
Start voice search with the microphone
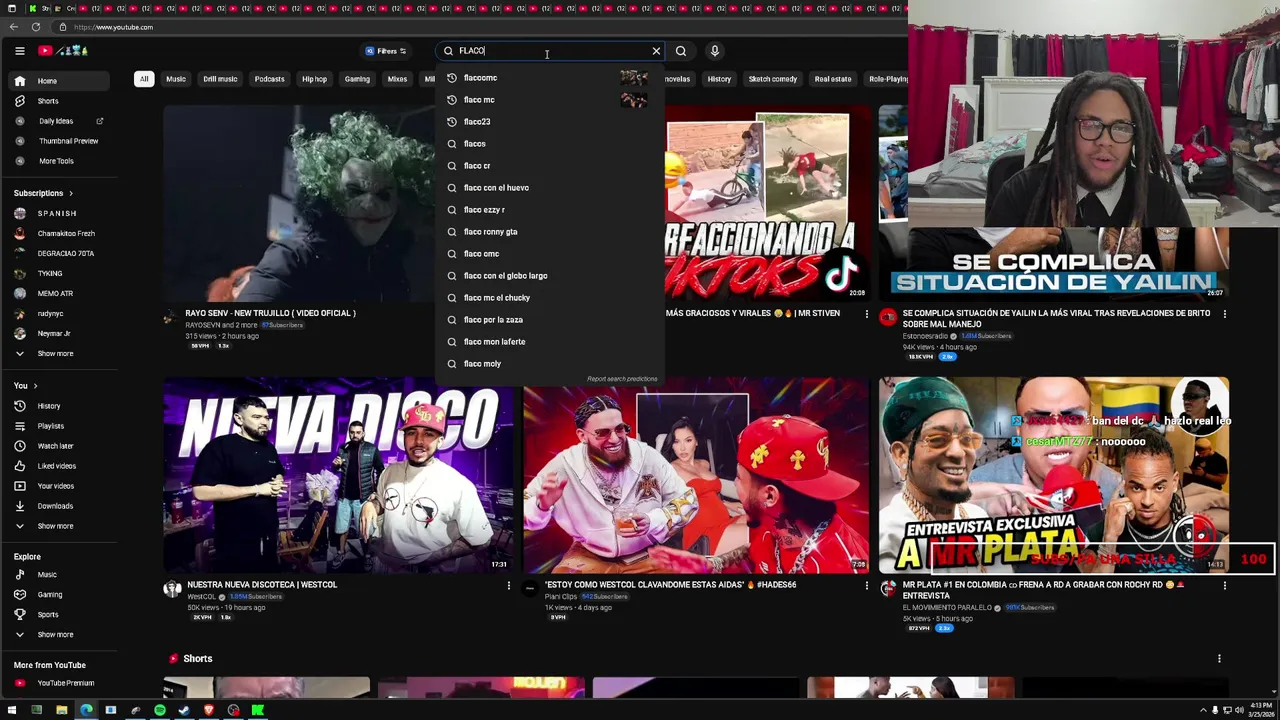pos(714,51)
